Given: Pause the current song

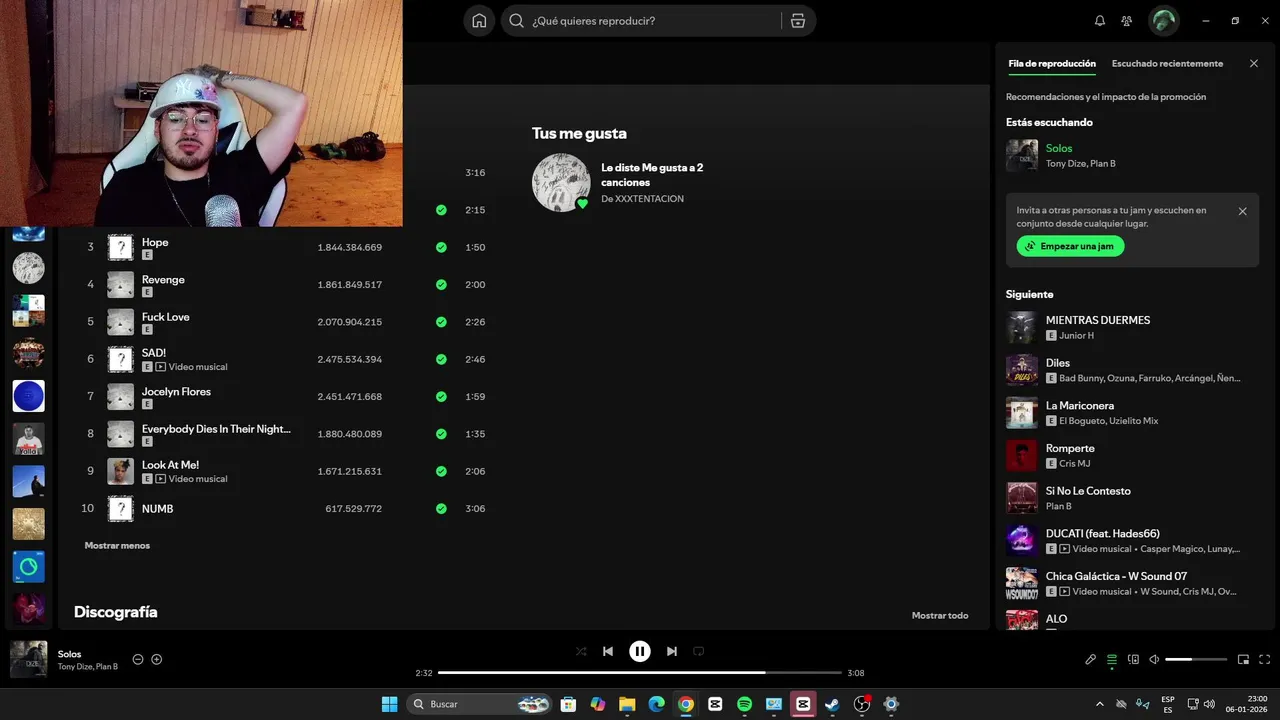Looking at the screenshot, I should click(640, 651).
